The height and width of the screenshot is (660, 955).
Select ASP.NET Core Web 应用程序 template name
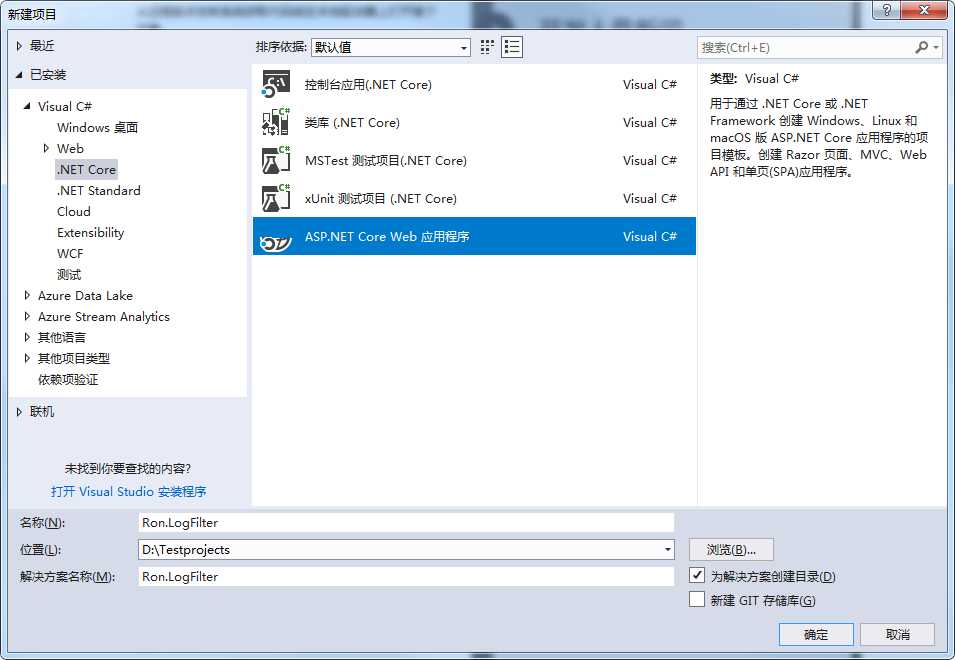(387, 236)
